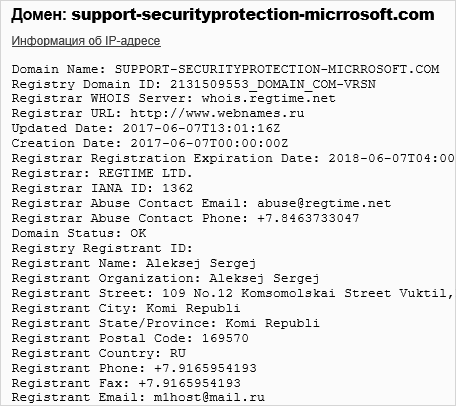Click the m1host@mail.ru registrant email

tap(209, 398)
